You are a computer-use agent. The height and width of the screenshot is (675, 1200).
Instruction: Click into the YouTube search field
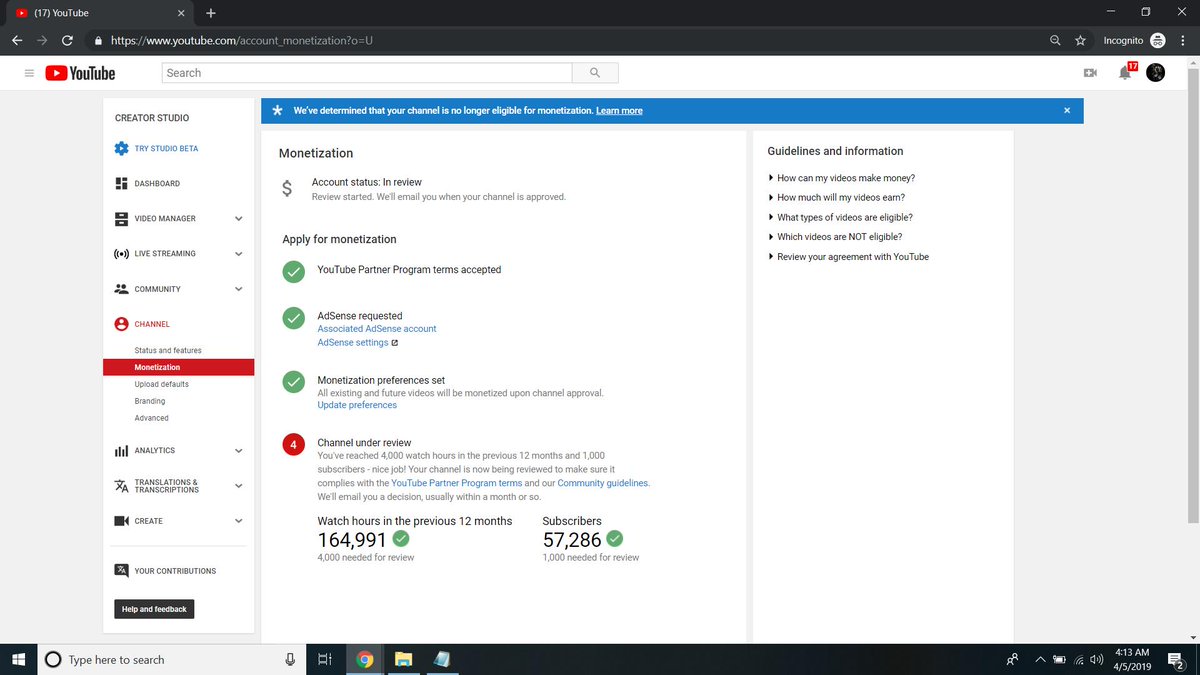coord(367,73)
